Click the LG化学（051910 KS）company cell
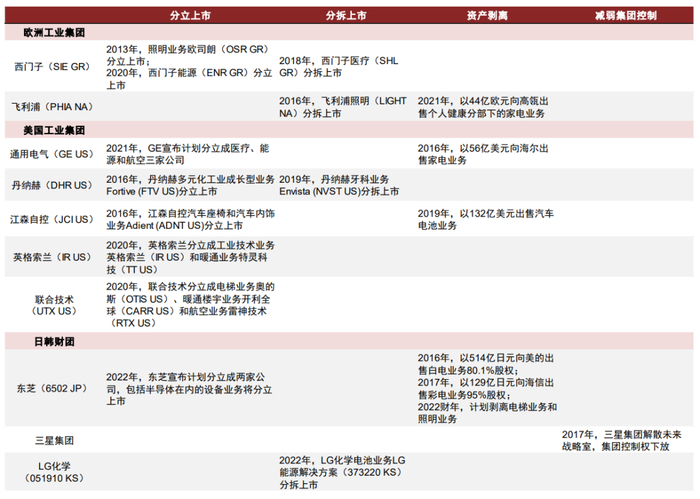The image size is (700, 499). tap(54, 472)
